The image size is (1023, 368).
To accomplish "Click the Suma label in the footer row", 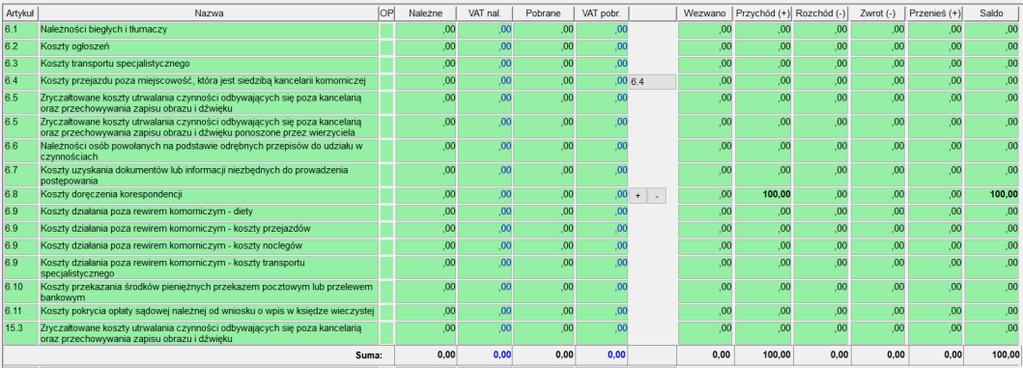I will 369,355.
